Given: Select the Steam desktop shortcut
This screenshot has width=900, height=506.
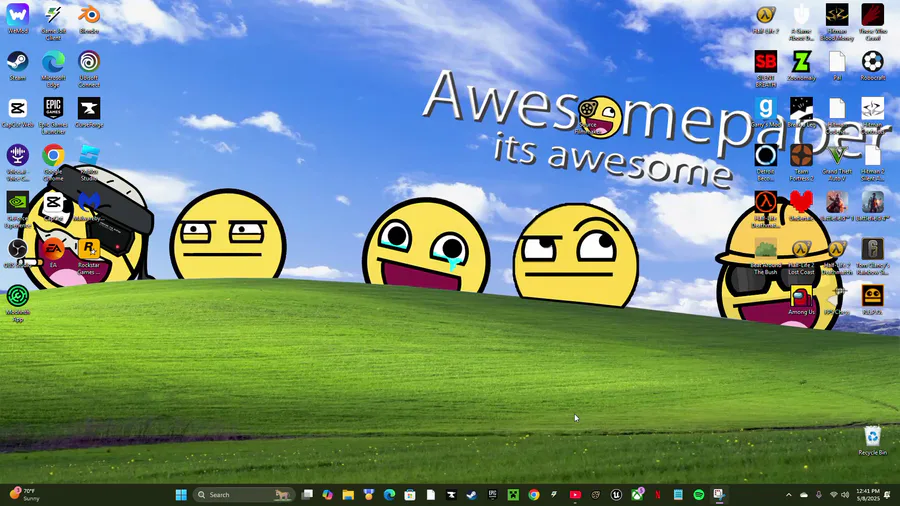Looking at the screenshot, I should pos(18,66).
